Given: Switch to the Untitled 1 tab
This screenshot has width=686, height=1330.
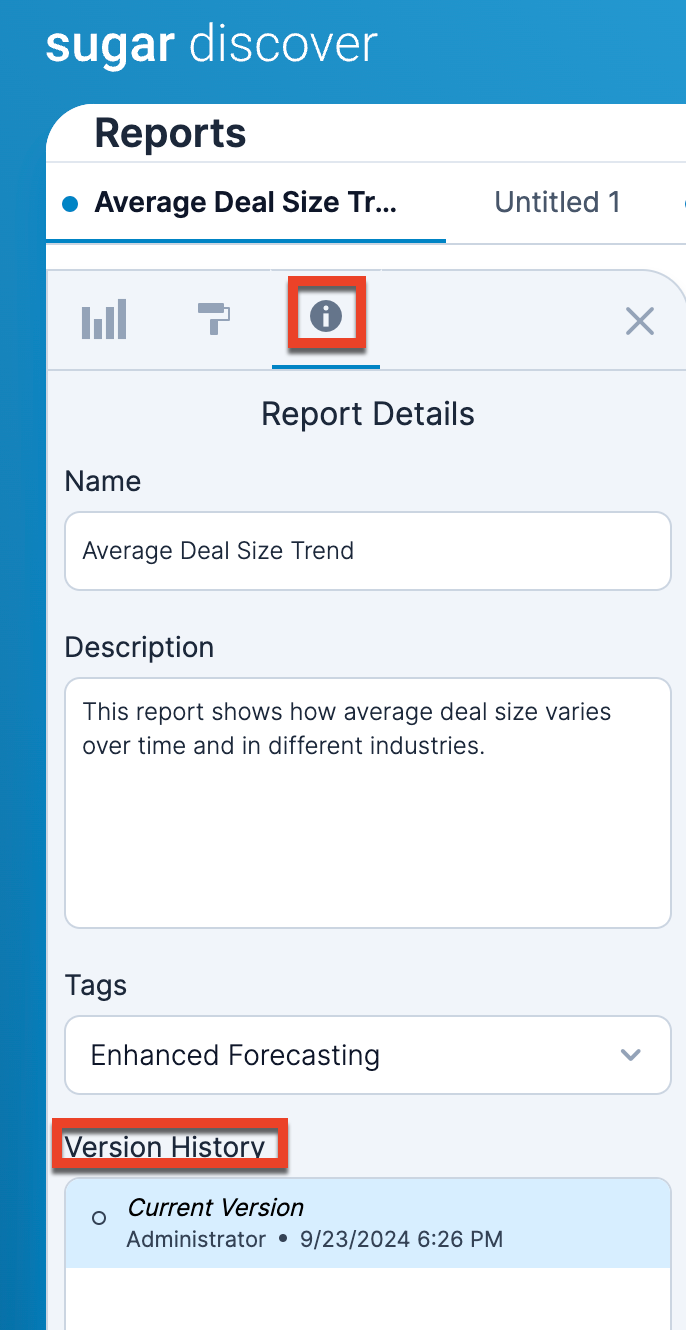Looking at the screenshot, I should point(557,203).
